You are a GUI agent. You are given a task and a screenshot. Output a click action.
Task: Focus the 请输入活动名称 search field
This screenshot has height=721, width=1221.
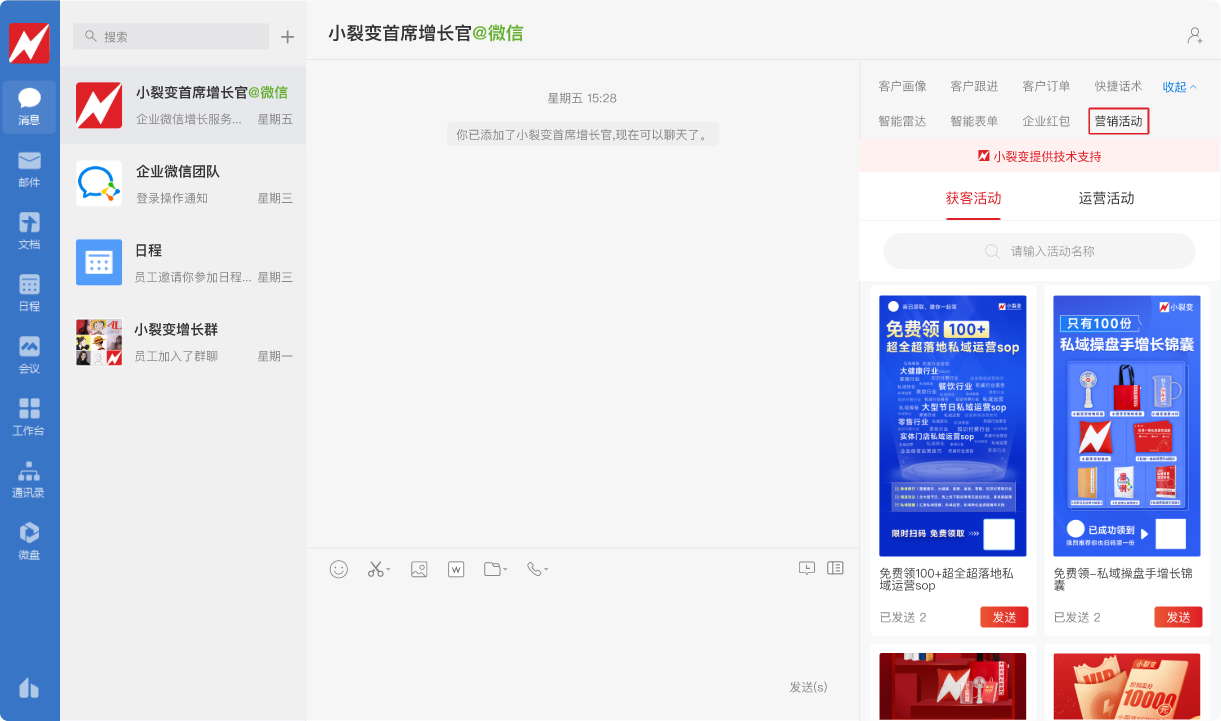[x=1039, y=251]
